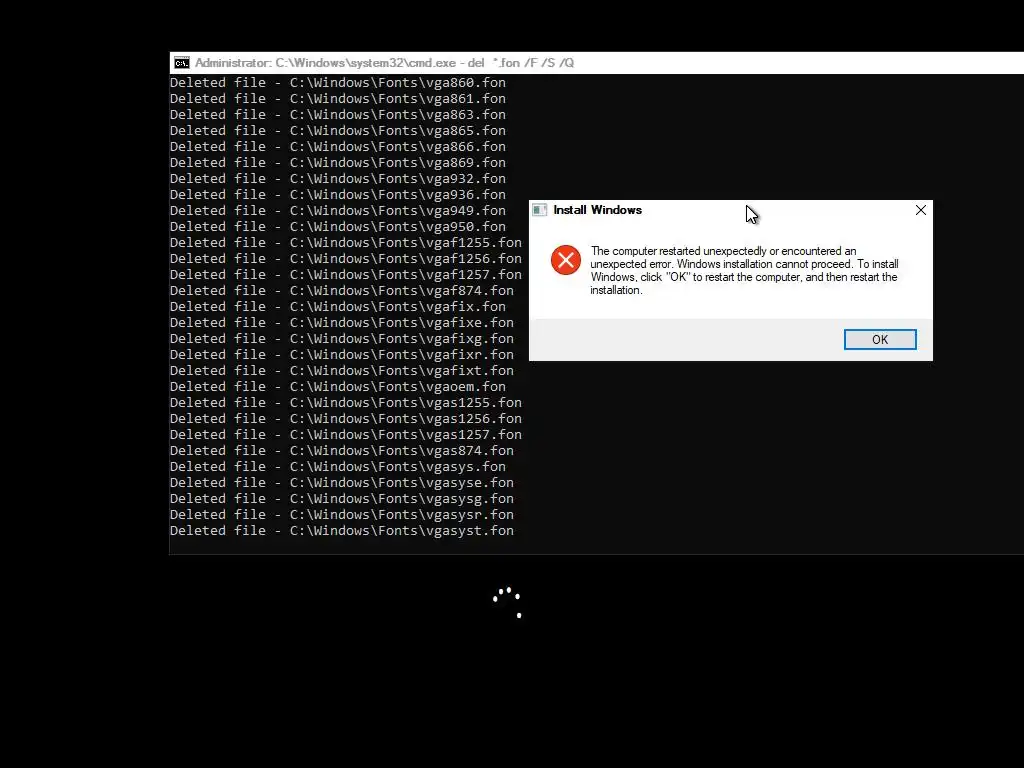The width and height of the screenshot is (1024, 768).
Task: Click the Install Windows dialog title text
Action: pos(597,210)
